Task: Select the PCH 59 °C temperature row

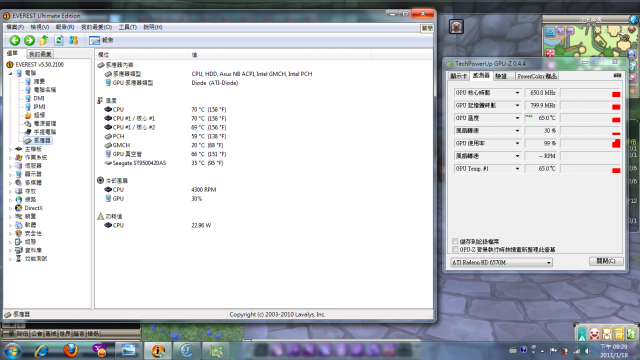Action: coord(264,136)
